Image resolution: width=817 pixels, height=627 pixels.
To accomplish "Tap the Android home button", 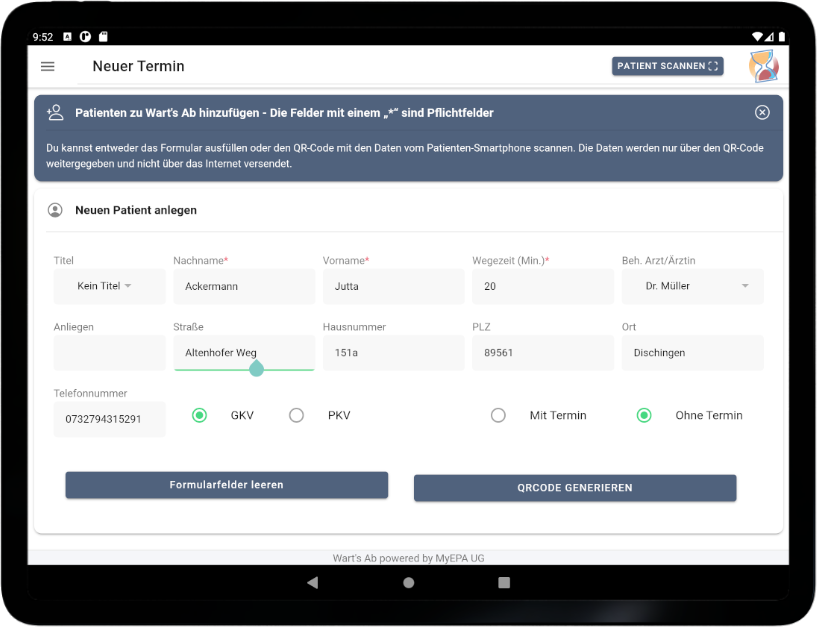I will tap(408, 582).
